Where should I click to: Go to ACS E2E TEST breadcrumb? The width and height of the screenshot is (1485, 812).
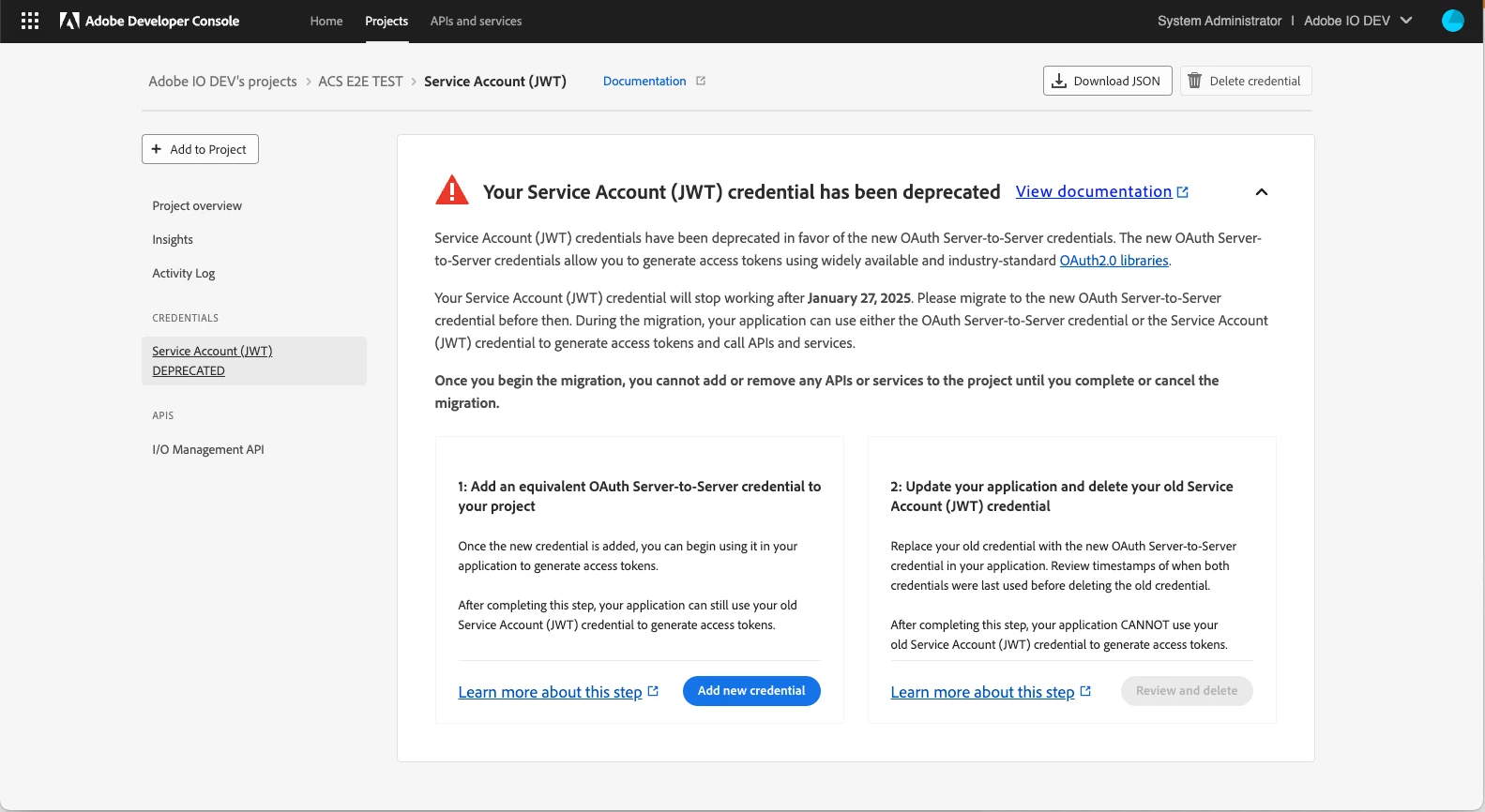point(360,81)
